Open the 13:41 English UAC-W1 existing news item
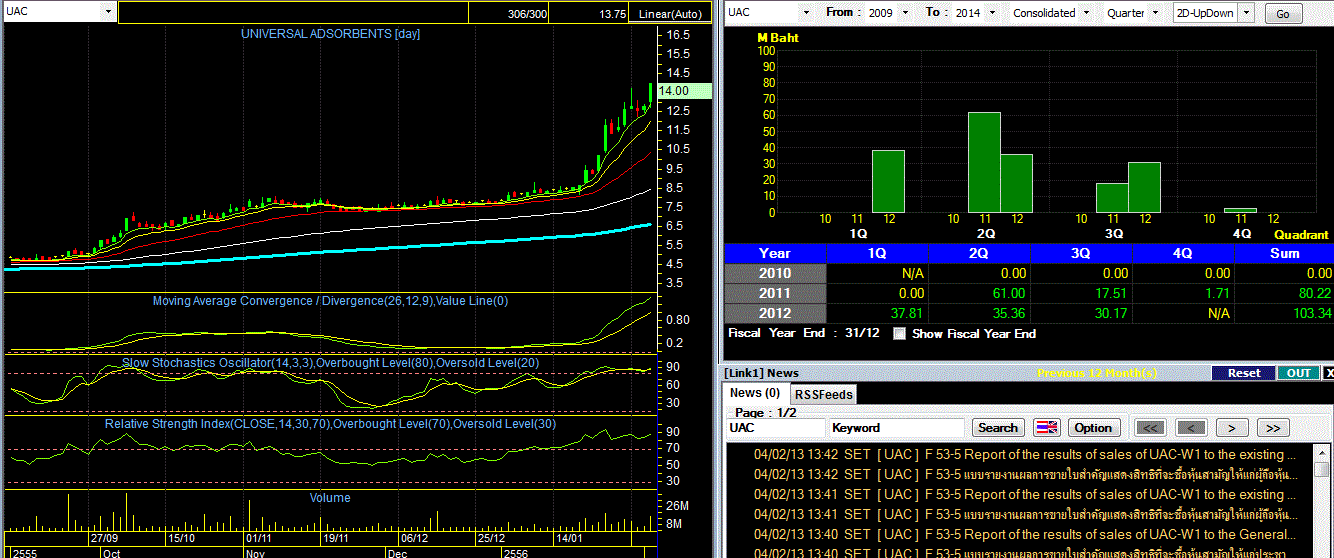The height and width of the screenshot is (558, 1334). (x=1025, y=494)
